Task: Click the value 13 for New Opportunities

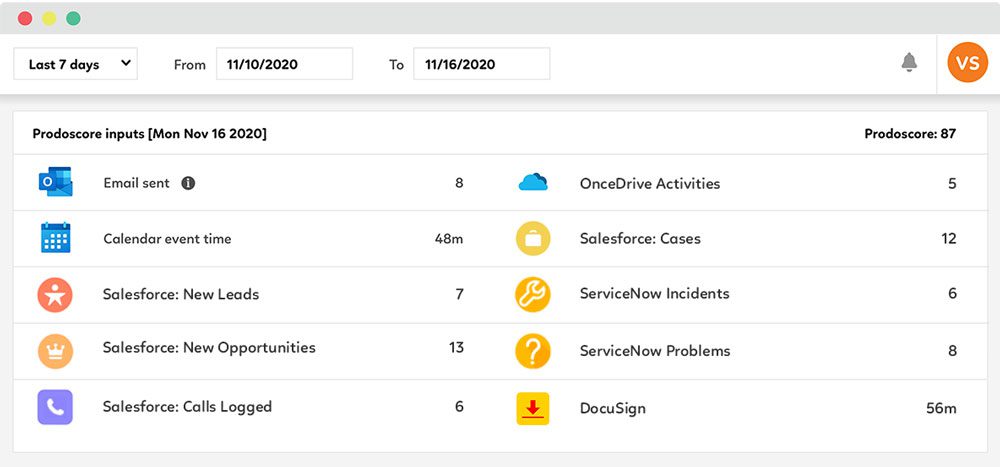Action: [456, 348]
